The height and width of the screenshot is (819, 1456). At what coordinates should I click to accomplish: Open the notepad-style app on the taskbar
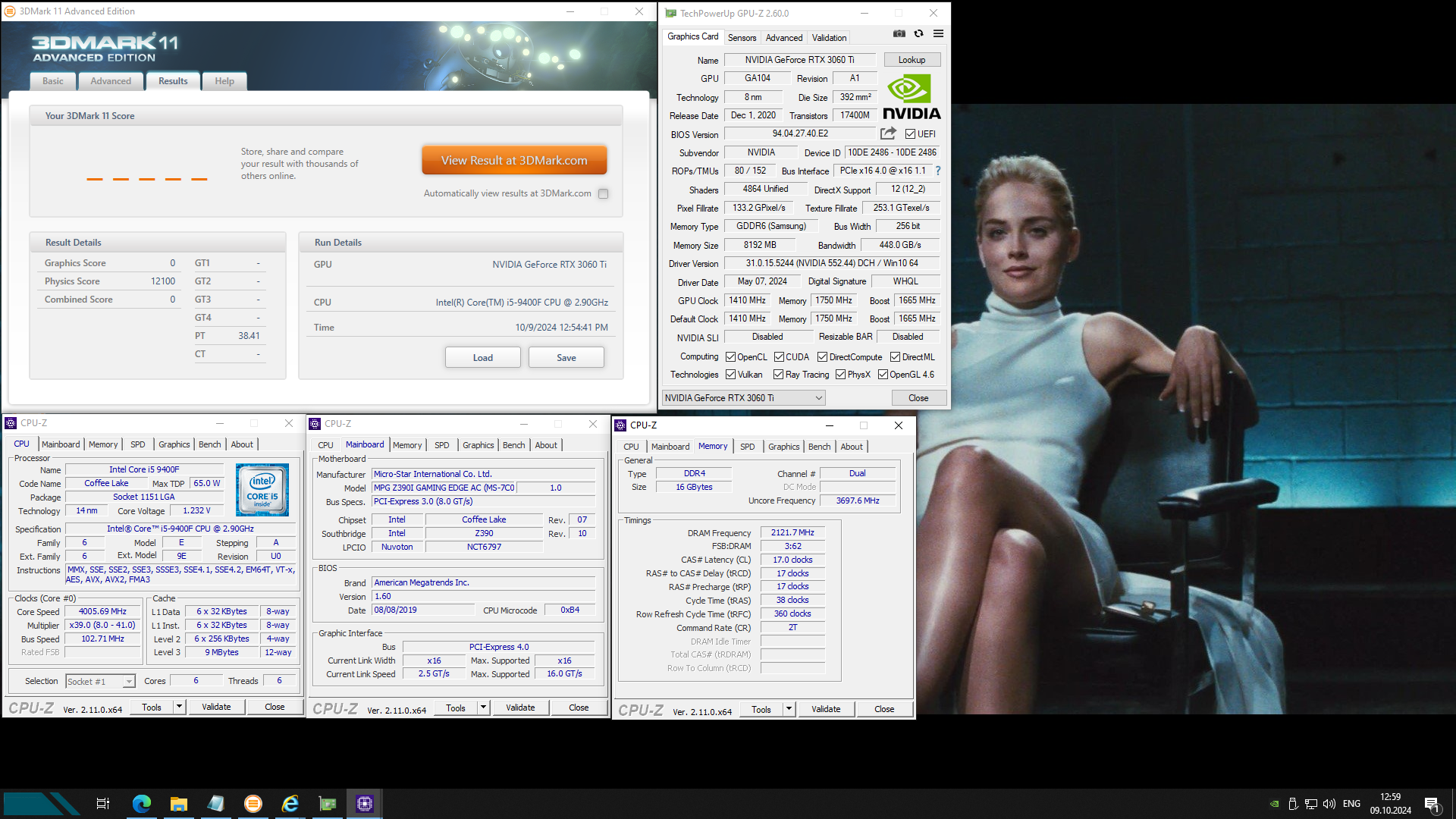215,804
